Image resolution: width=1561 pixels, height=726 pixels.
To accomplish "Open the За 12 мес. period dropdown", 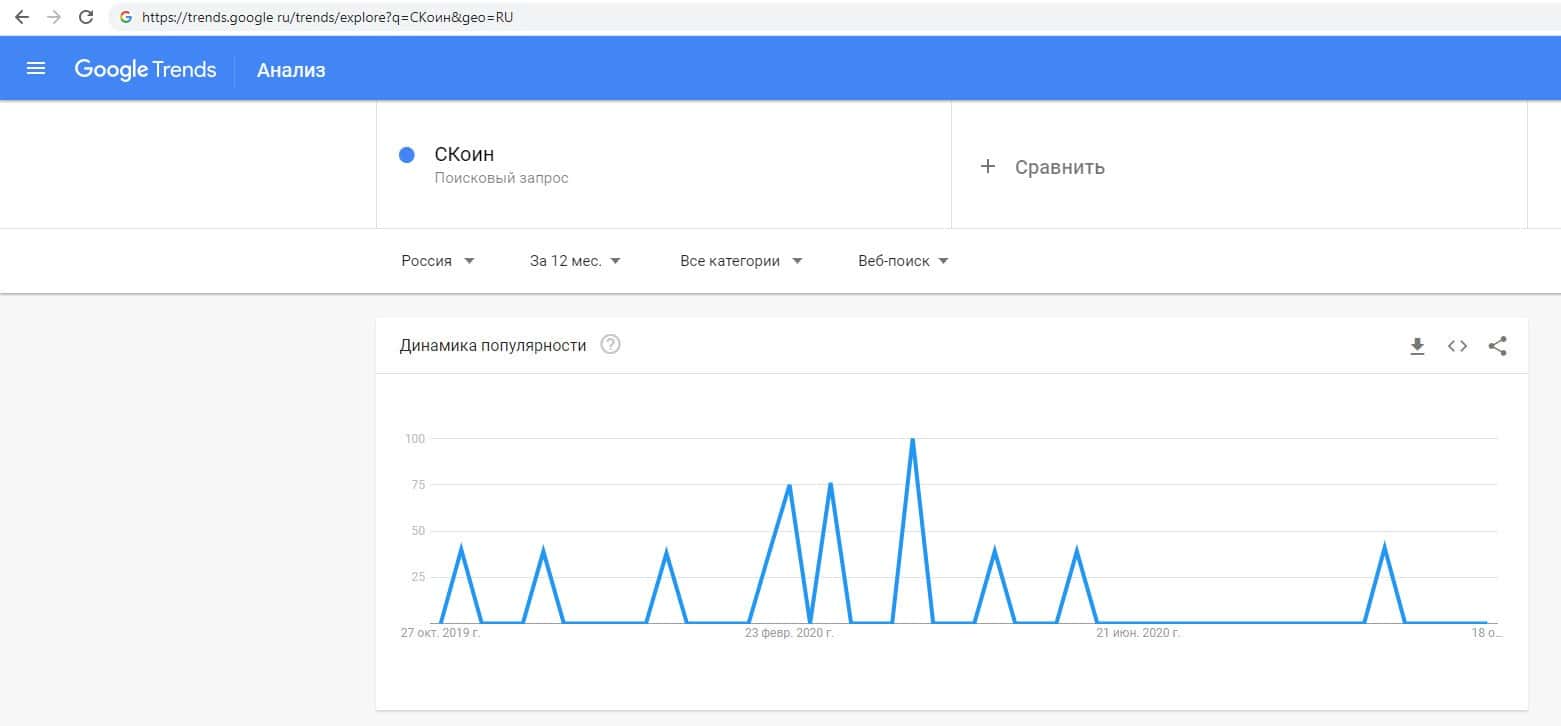I will [575, 261].
